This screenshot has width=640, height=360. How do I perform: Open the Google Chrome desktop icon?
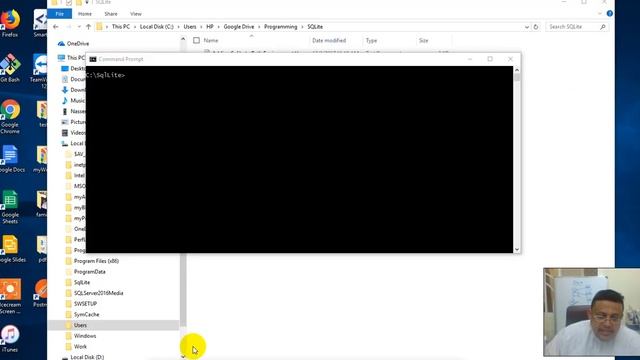tap(10, 117)
